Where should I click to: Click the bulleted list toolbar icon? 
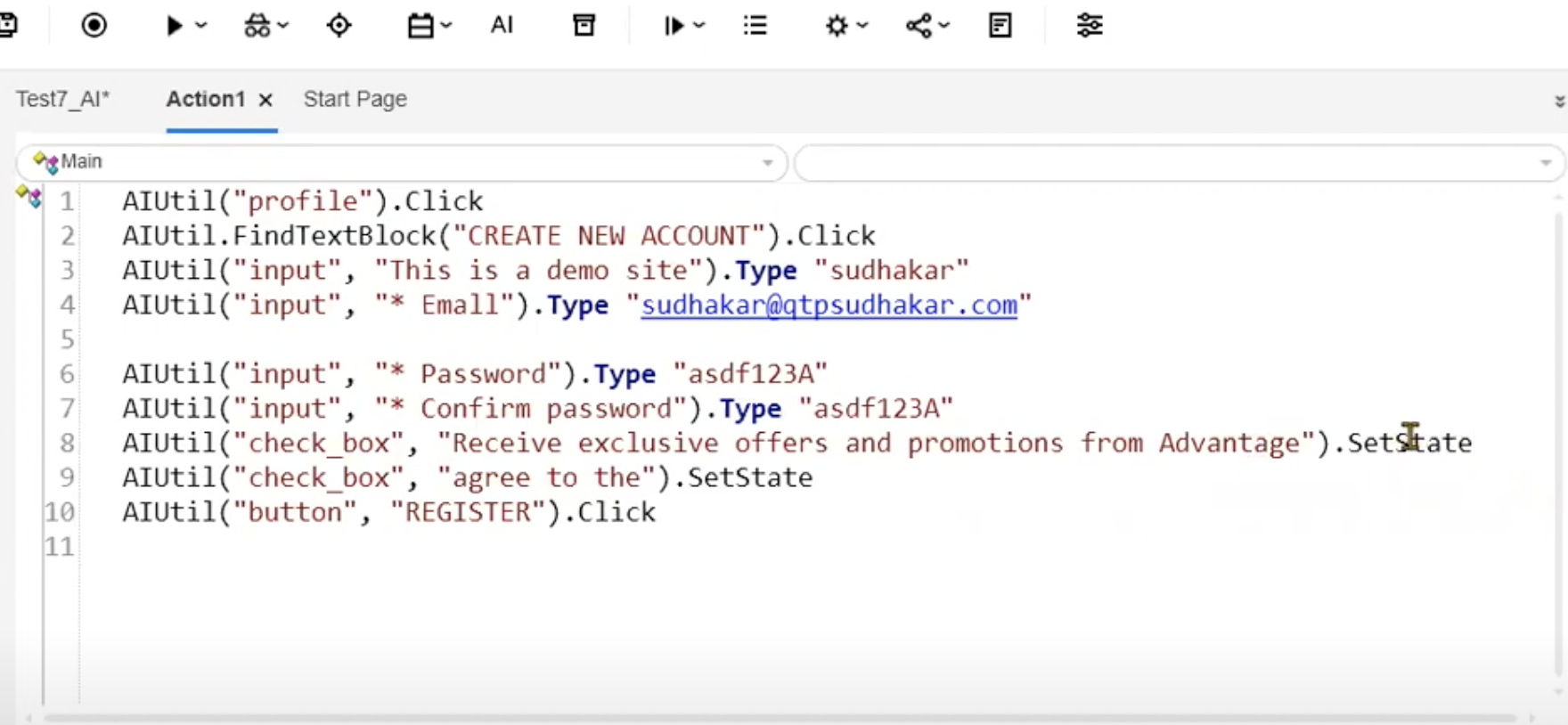(x=755, y=25)
